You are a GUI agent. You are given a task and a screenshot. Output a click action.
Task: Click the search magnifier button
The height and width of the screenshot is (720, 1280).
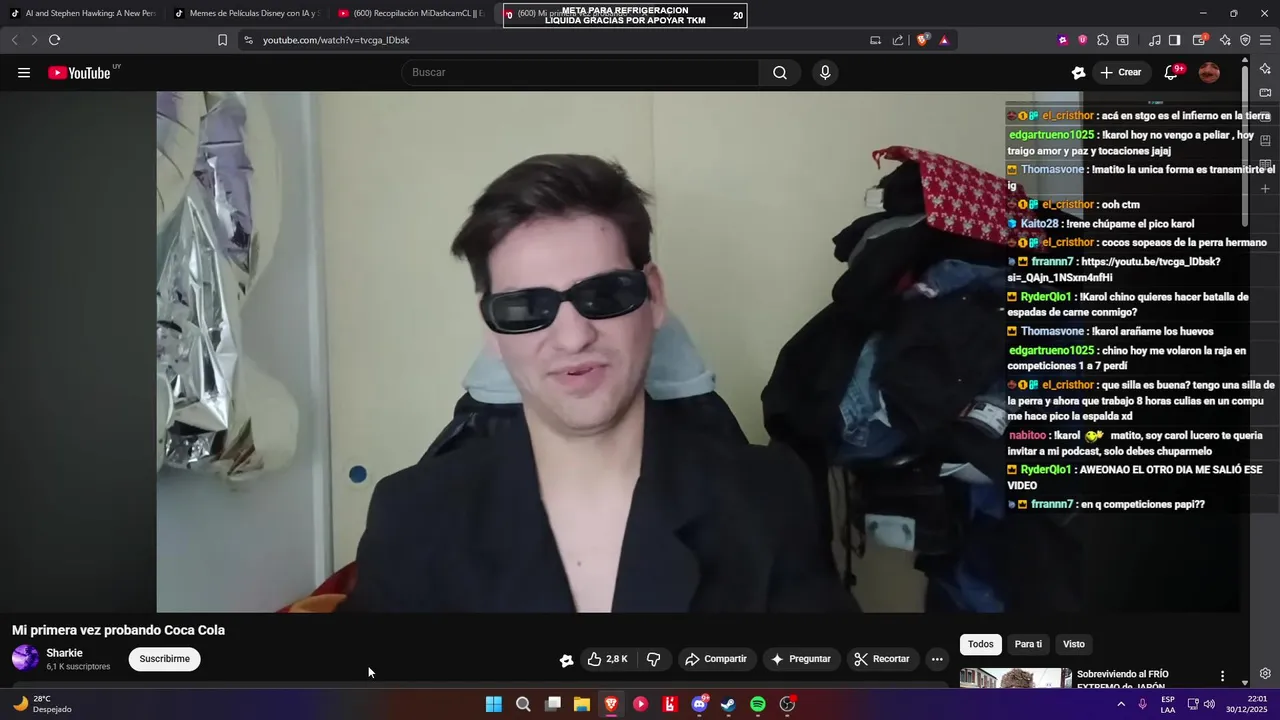click(x=780, y=72)
